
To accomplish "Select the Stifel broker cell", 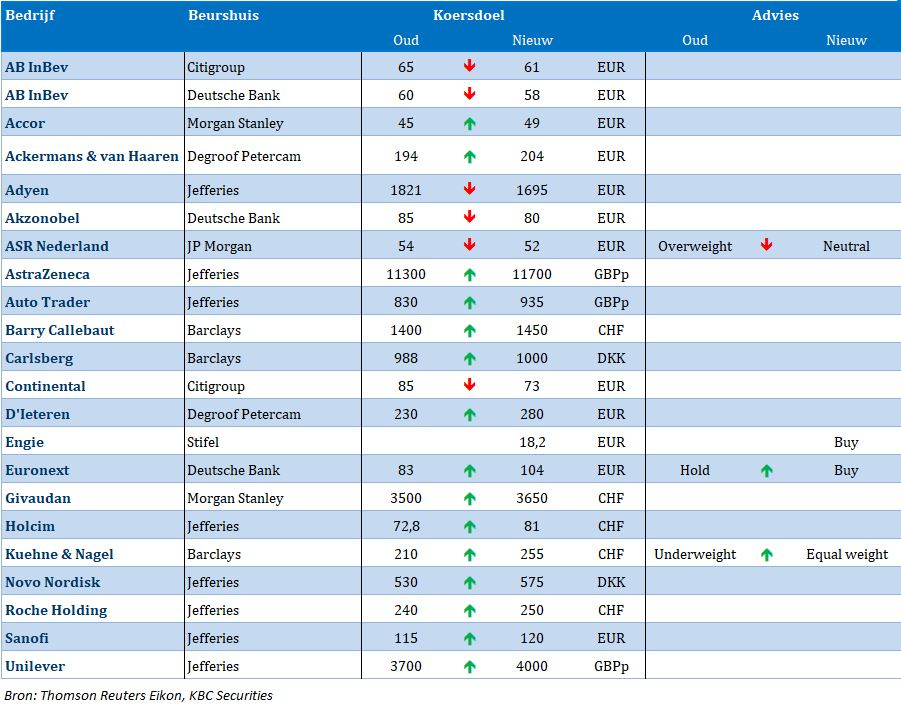I will pos(203,442).
